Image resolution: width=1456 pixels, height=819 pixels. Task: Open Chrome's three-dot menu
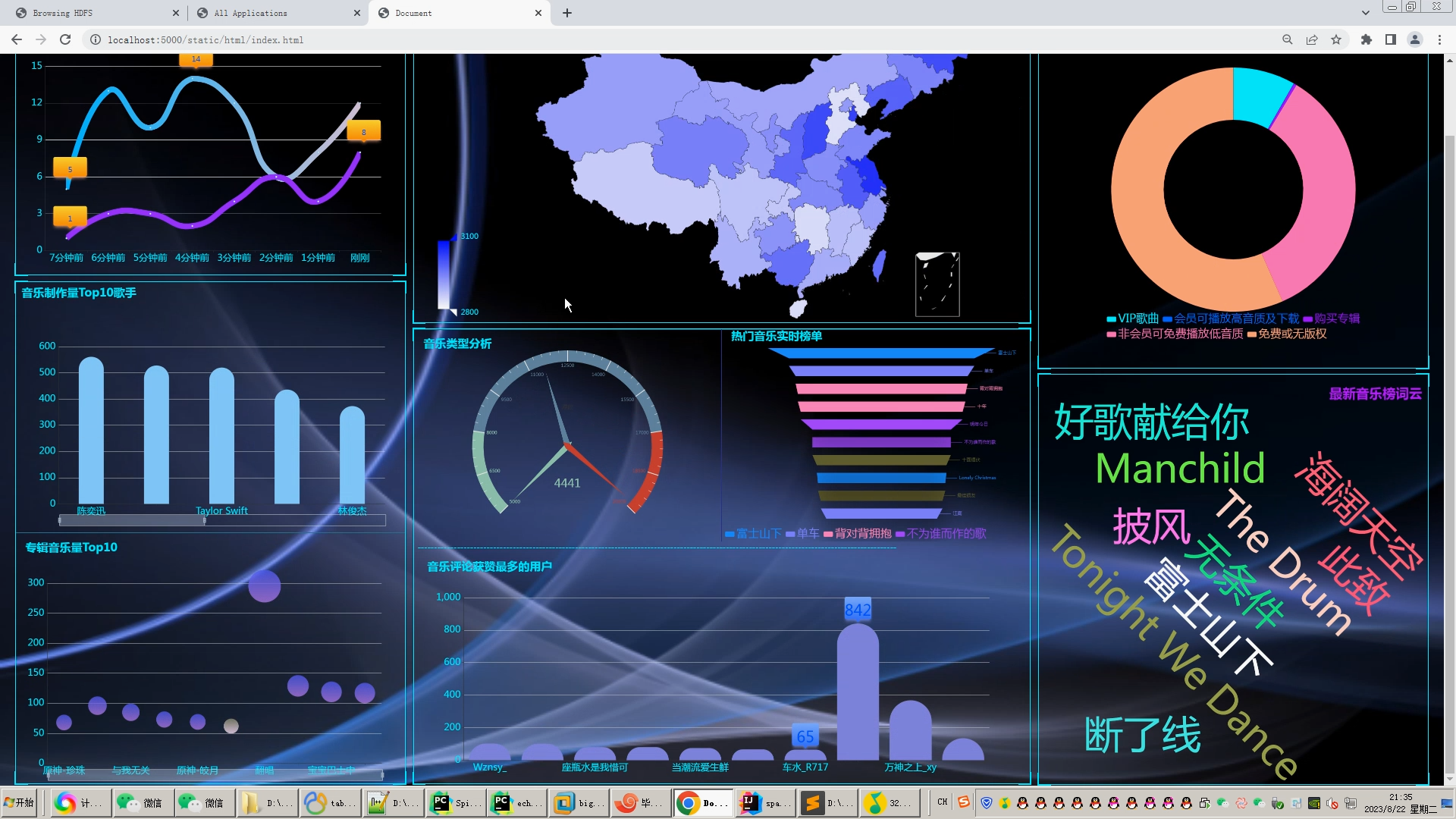1439,39
